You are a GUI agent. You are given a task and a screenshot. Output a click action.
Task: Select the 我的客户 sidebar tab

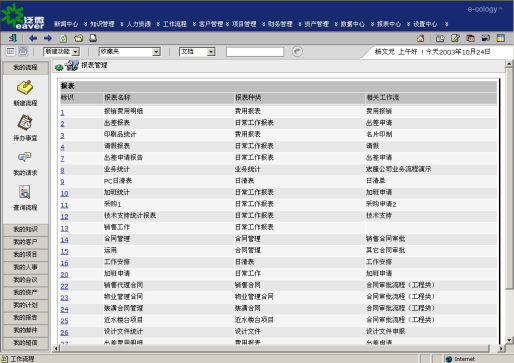tap(25, 242)
